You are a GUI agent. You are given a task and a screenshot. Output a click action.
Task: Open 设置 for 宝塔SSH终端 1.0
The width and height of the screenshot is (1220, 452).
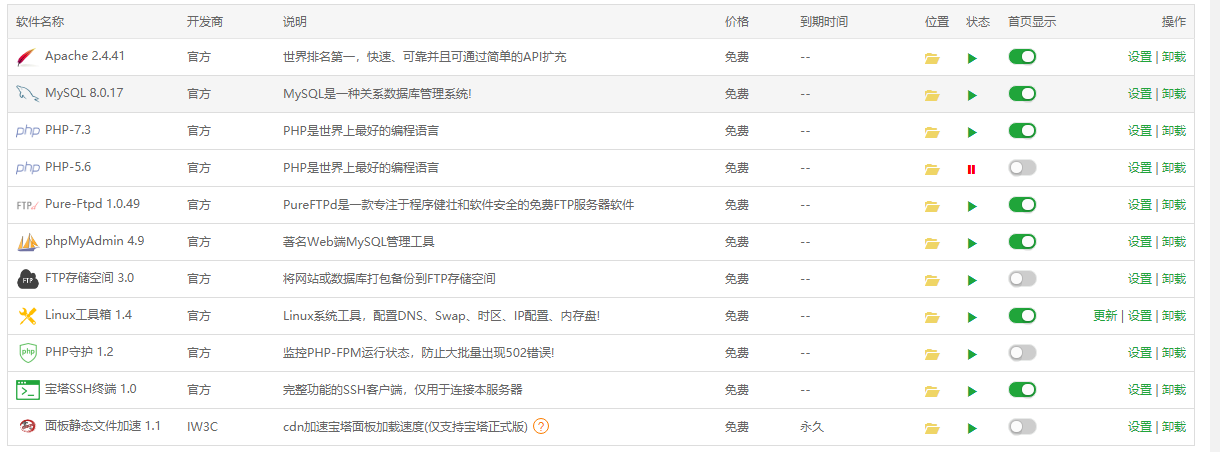coord(1140,390)
